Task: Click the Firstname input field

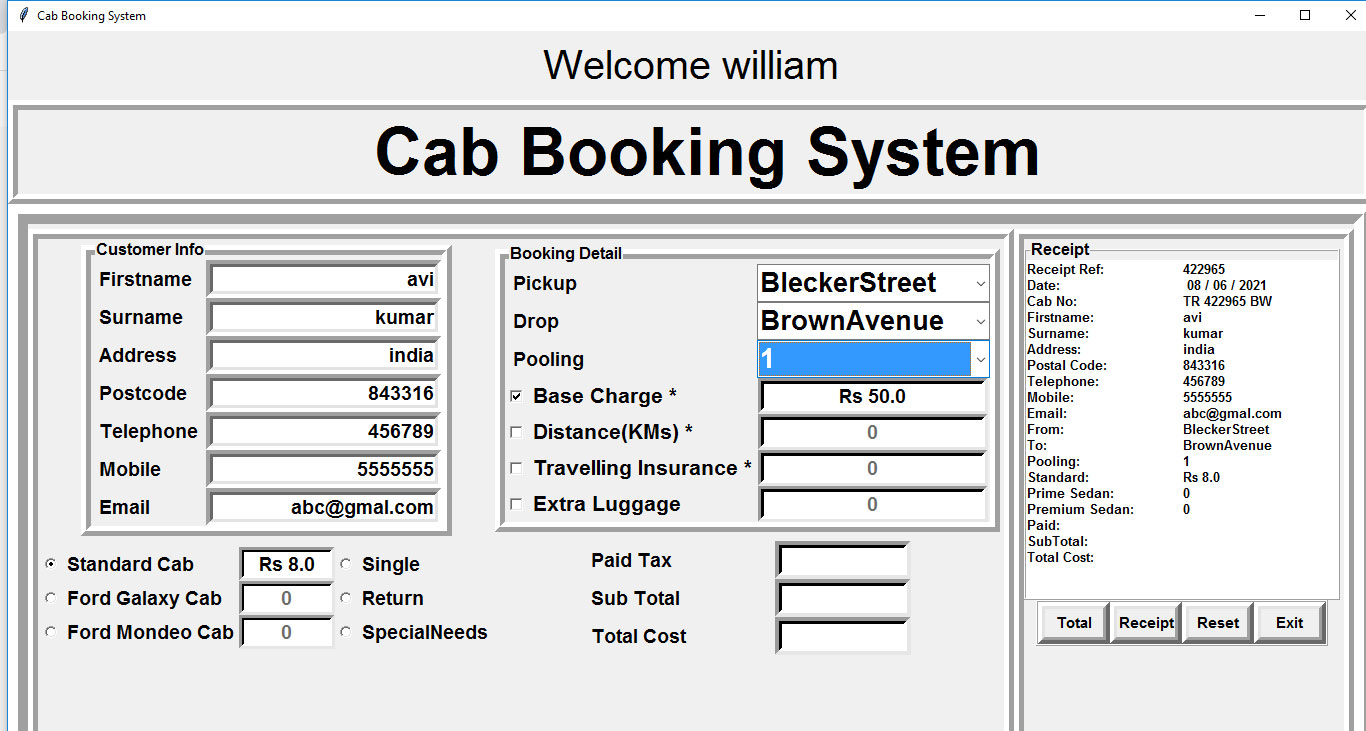Action: point(322,280)
